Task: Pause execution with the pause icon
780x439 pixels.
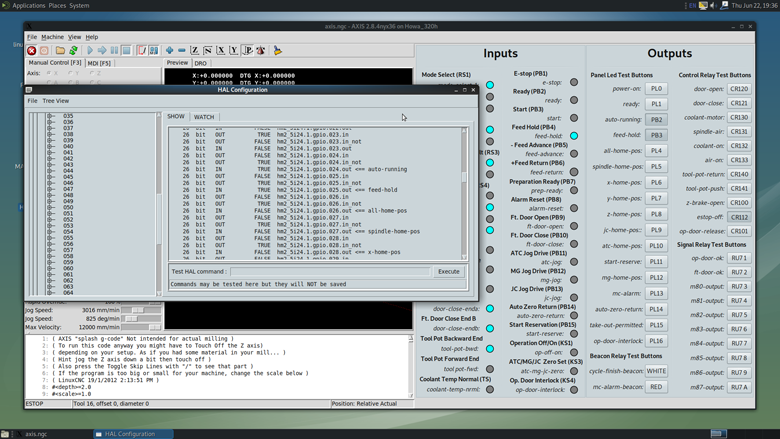Action: tap(114, 51)
